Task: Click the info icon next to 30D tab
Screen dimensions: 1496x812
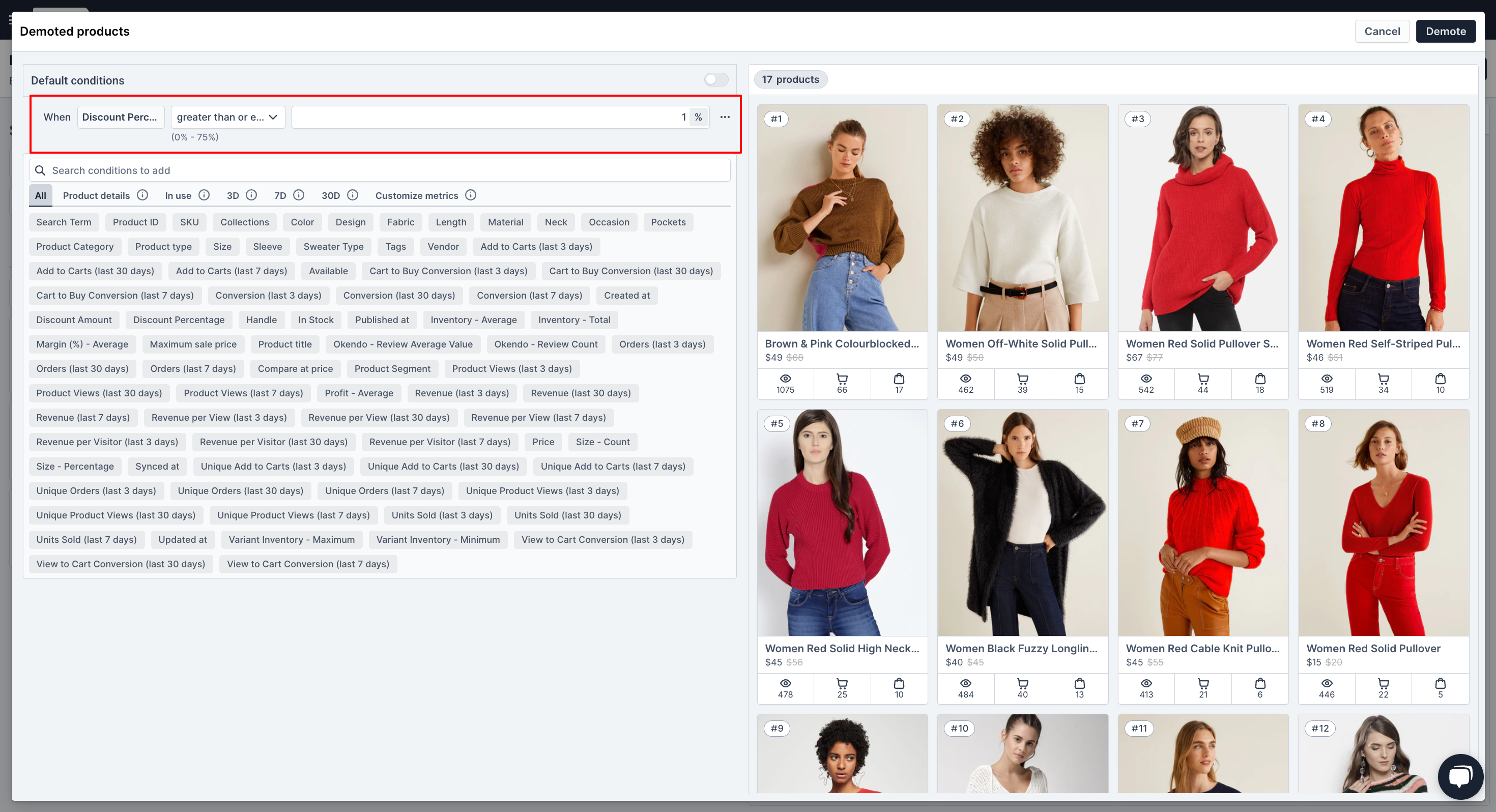Action: click(x=353, y=195)
